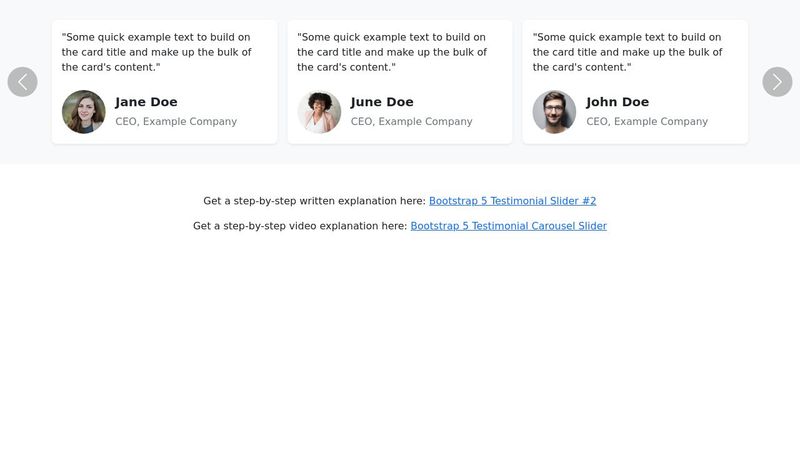Select job title text under June Doe
This screenshot has width=800, height=450.
pyautogui.click(x=411, y=121)
